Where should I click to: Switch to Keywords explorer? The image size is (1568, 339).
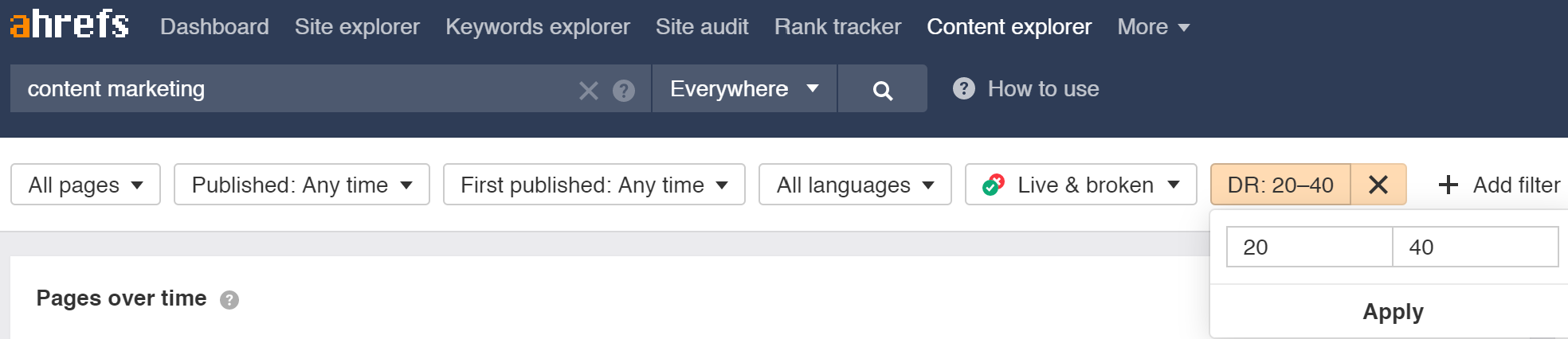pyautogui.click(x=538, y=27)
